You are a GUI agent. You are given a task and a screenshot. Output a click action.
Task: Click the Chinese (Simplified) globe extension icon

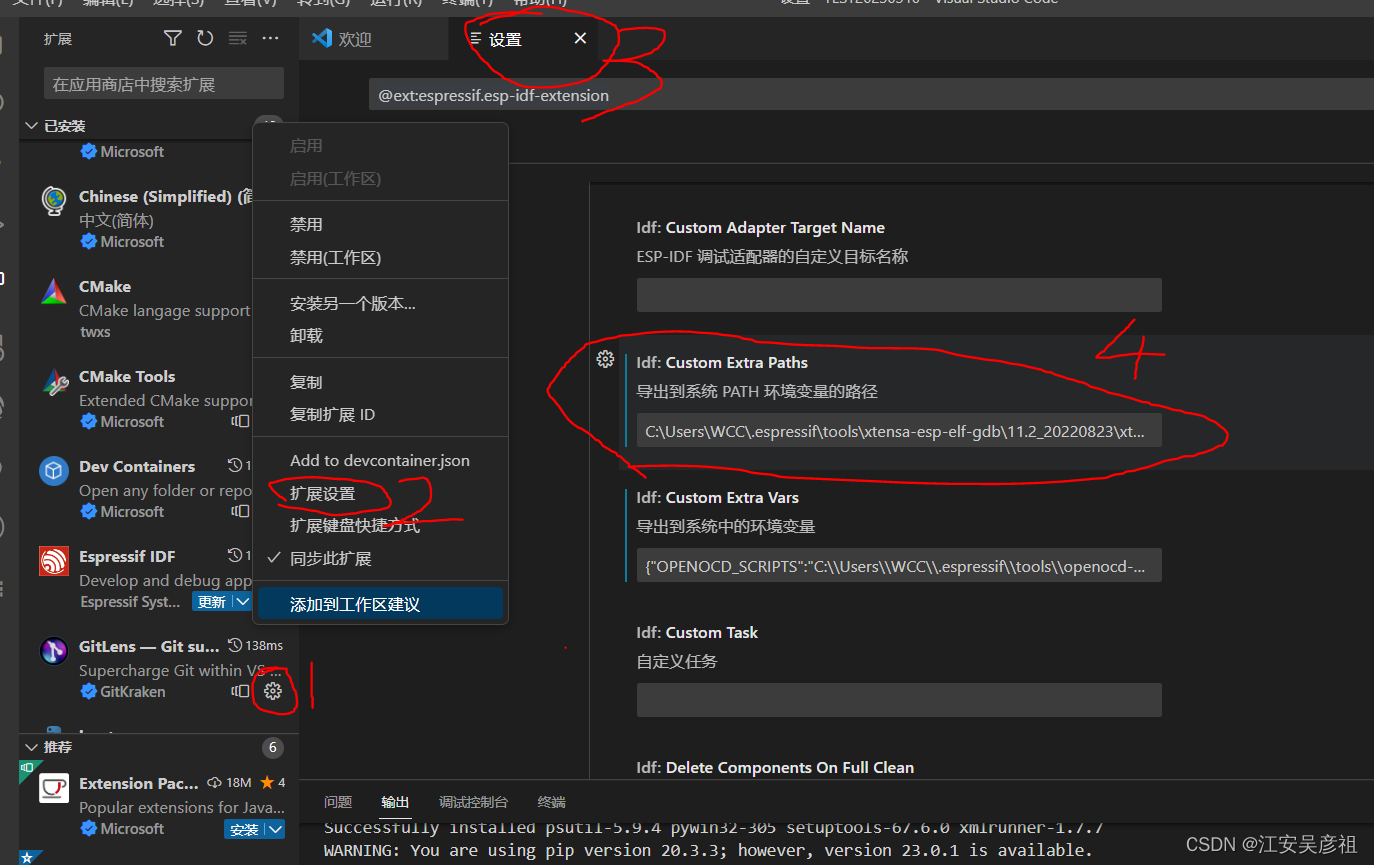(54, 201)
